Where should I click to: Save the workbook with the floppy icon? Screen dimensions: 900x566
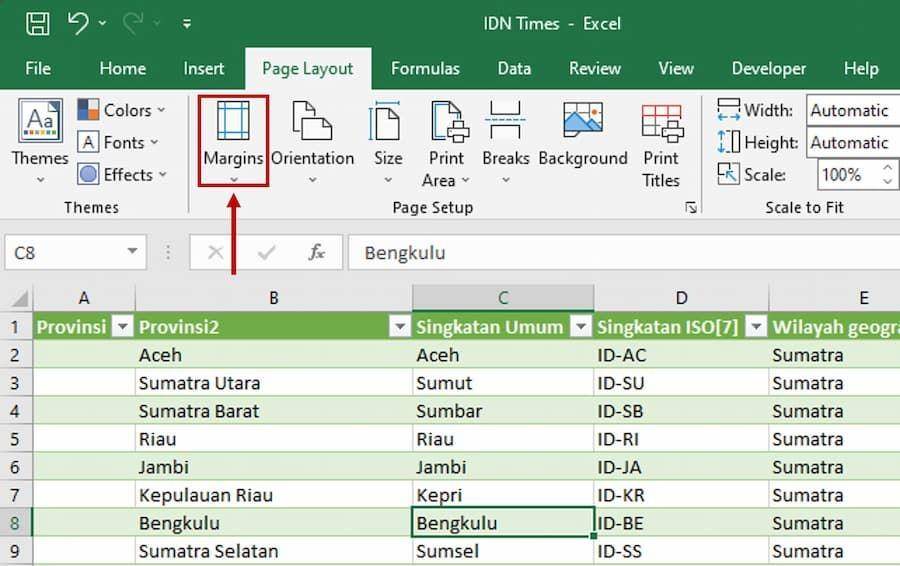click(x=38, y=24)
